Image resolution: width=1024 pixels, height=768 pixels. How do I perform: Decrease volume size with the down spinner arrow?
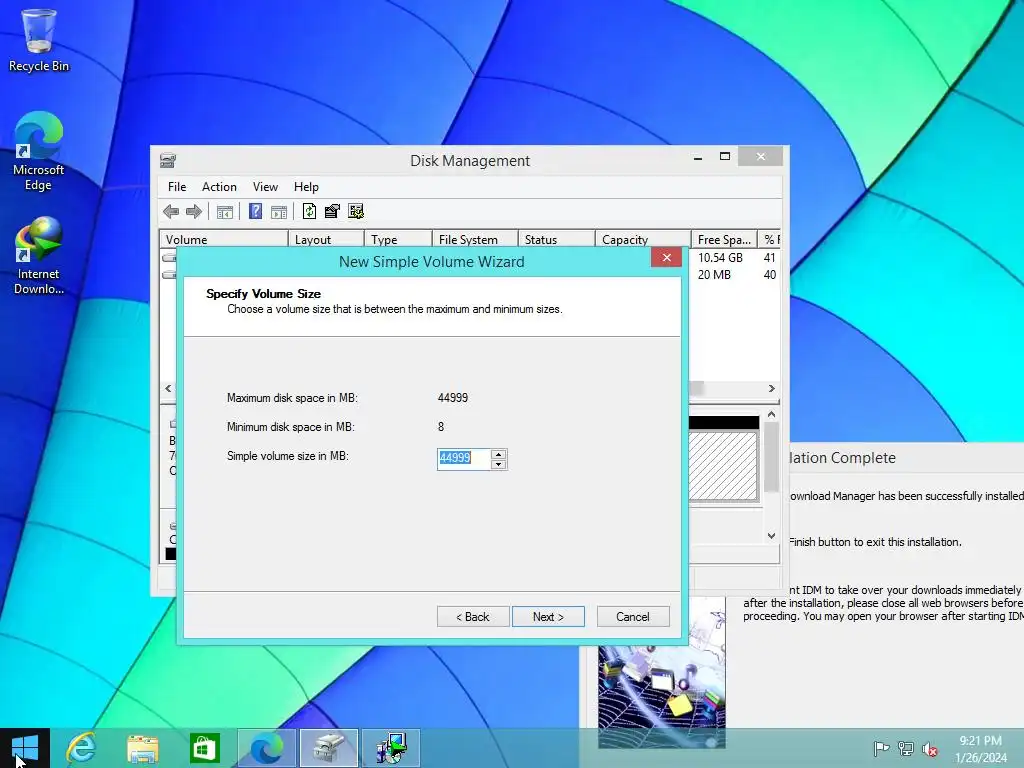point(498,464)
